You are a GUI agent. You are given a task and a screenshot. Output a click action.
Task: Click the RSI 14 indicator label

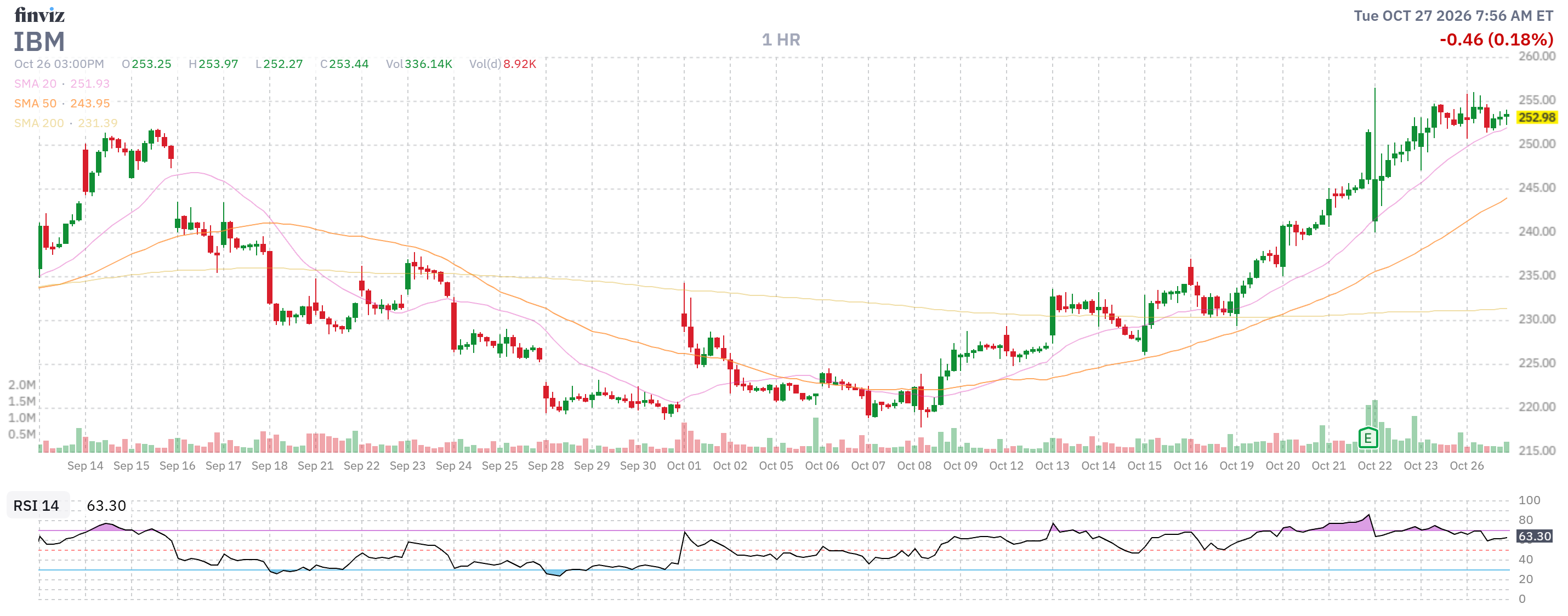(x=37, y=506)
